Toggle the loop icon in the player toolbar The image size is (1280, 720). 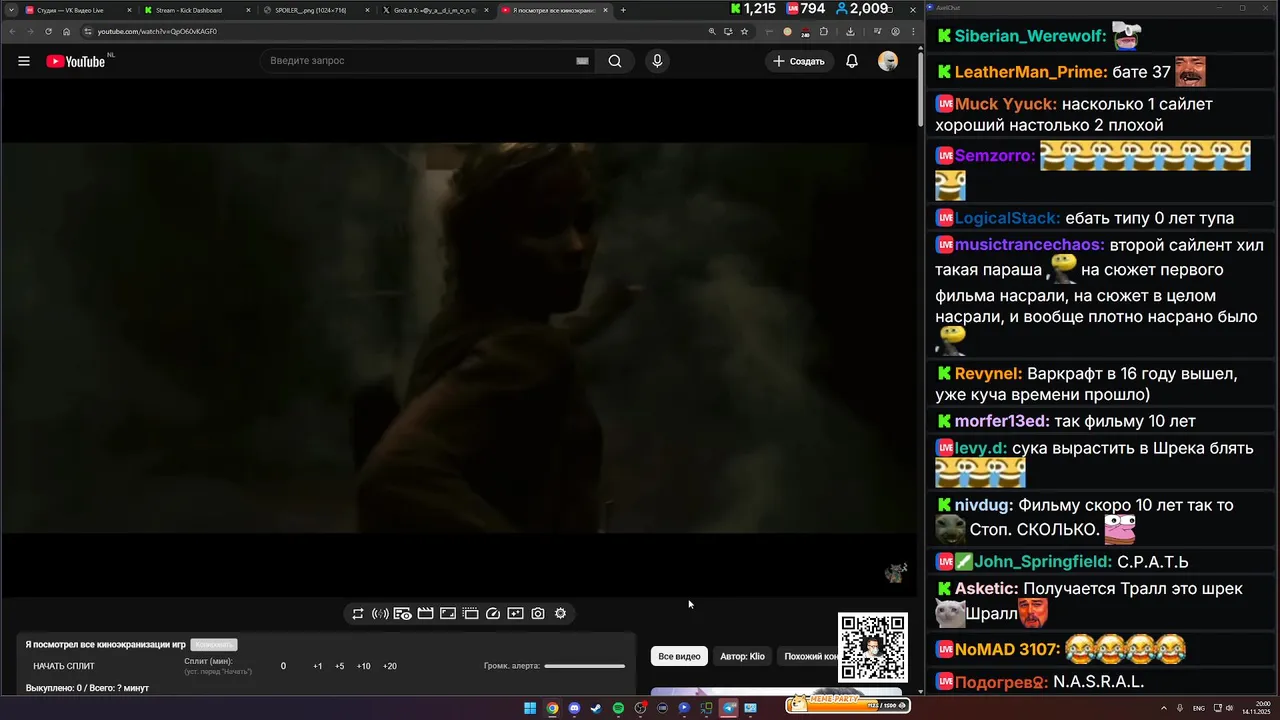click(x=358, y=614)
